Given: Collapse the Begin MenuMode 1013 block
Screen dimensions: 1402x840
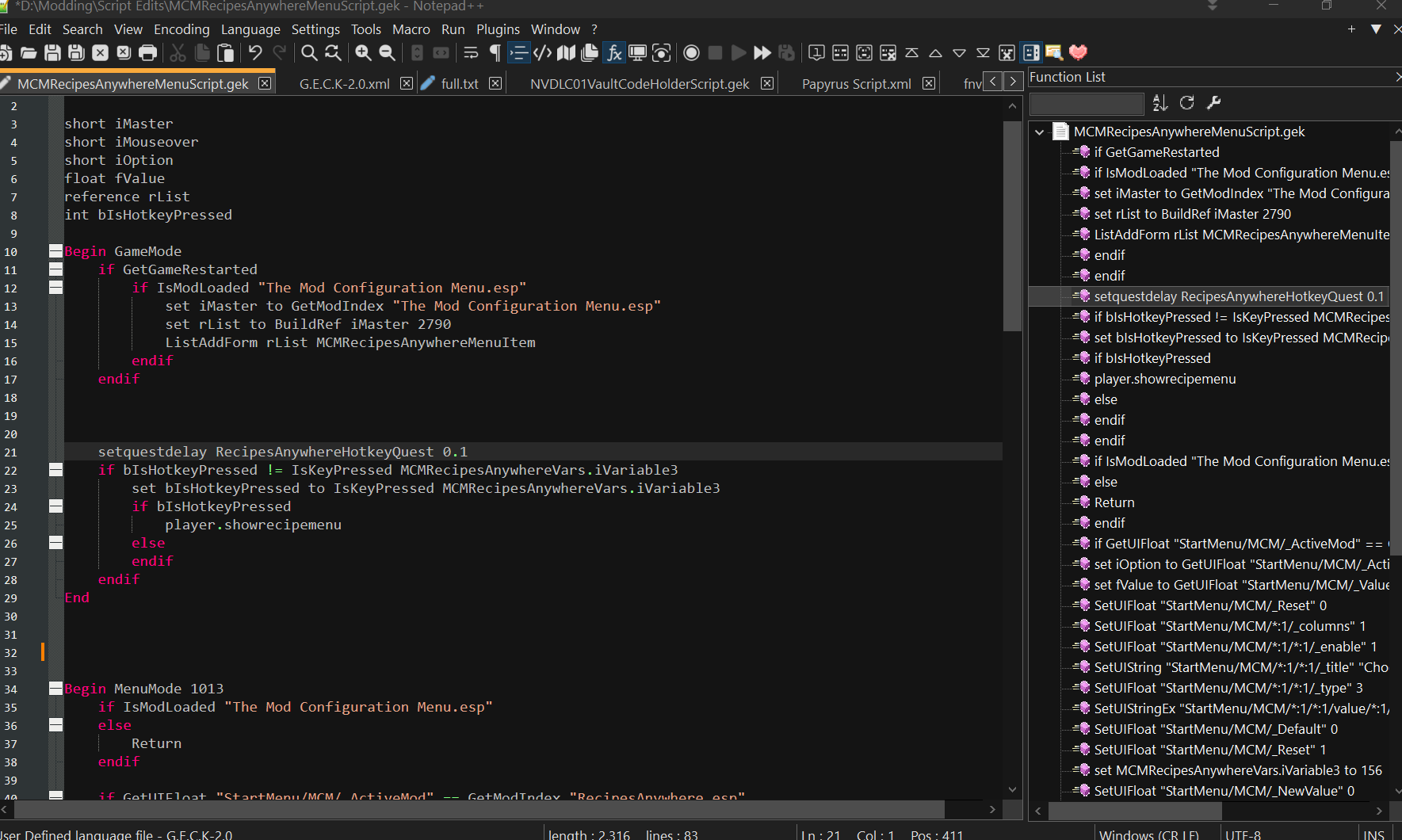Looking at the screenshot, I should point(55,689).
